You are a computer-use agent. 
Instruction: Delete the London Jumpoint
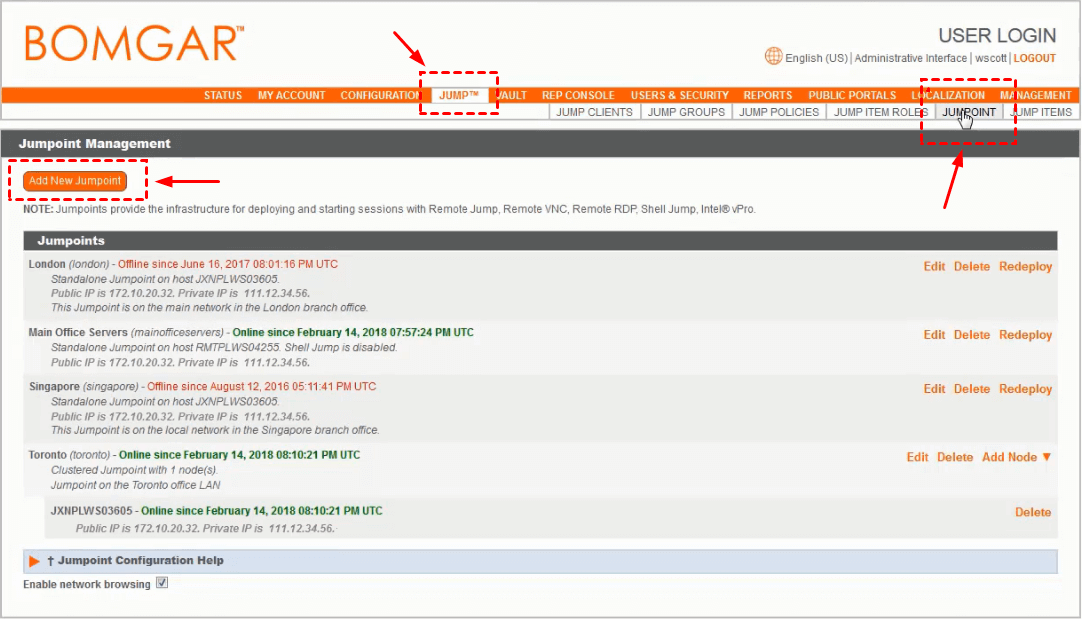pyautogui.click(x=972, y=266)
